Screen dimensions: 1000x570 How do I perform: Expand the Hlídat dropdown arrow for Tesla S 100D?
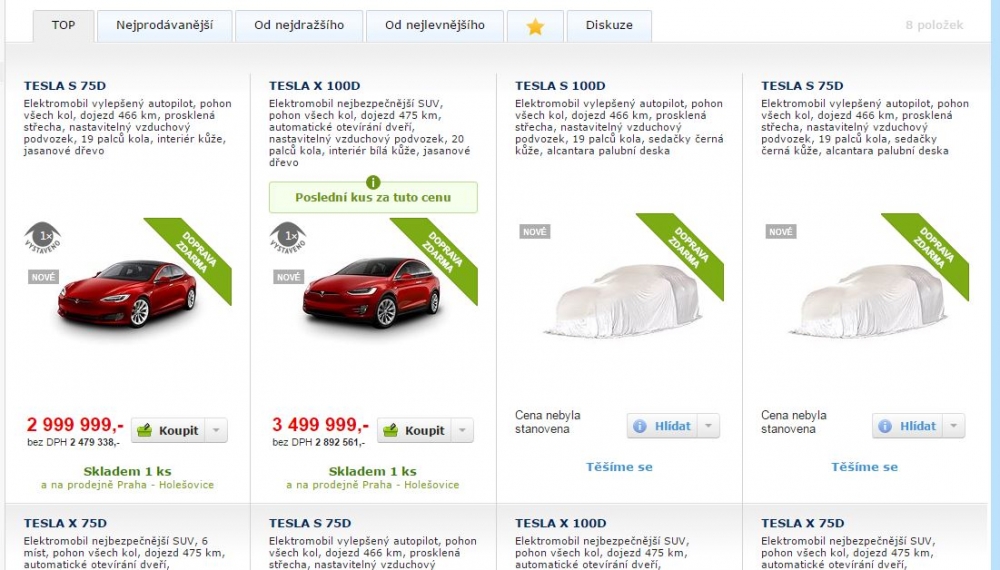[x=709, y=426]
